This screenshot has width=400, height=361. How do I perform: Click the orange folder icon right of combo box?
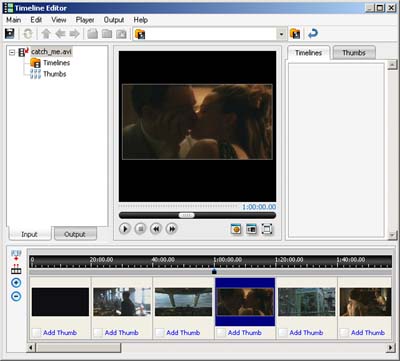pos(295,34)
